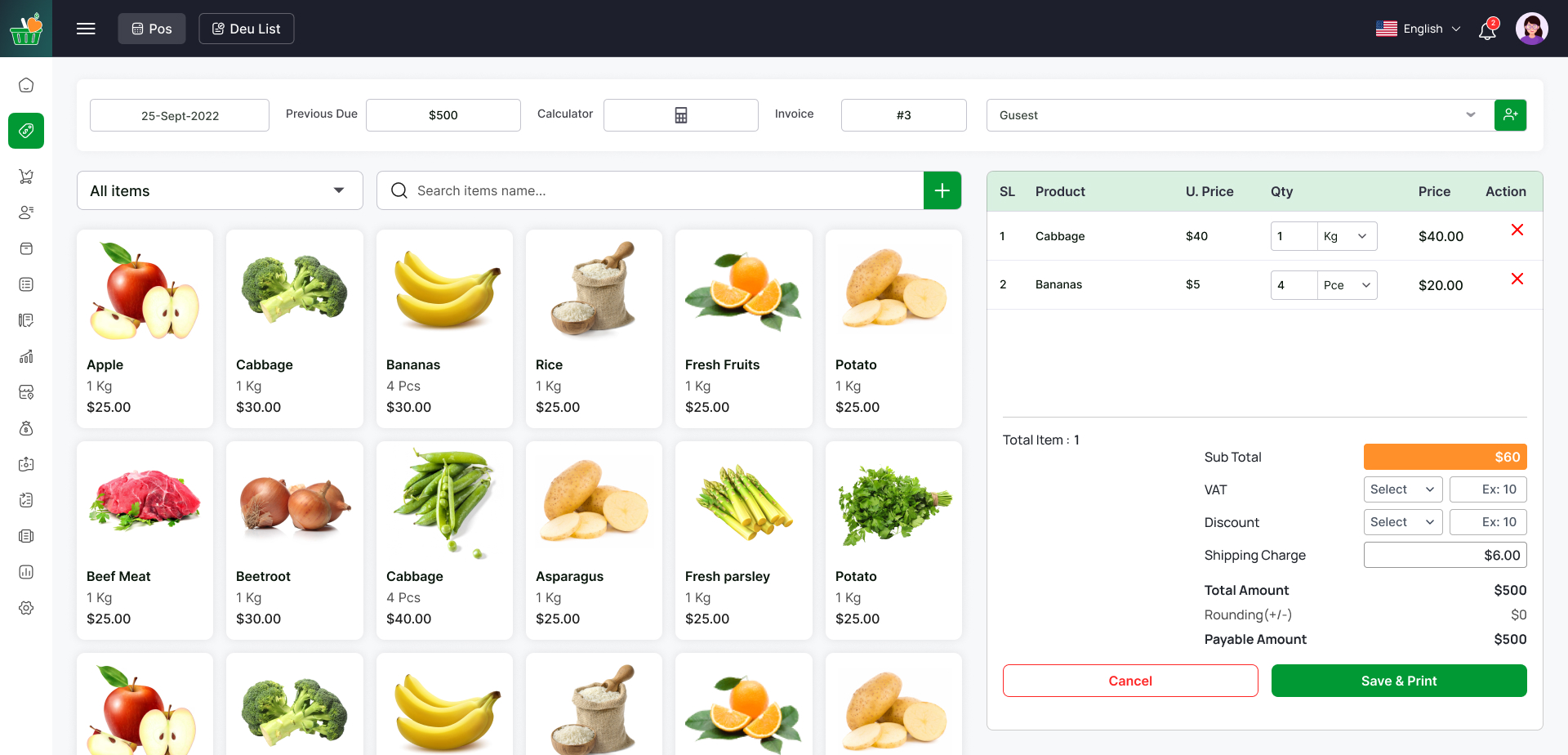Open the customers icon in the sidebar
Screen dimensions: 1568x755
[26, 212]
